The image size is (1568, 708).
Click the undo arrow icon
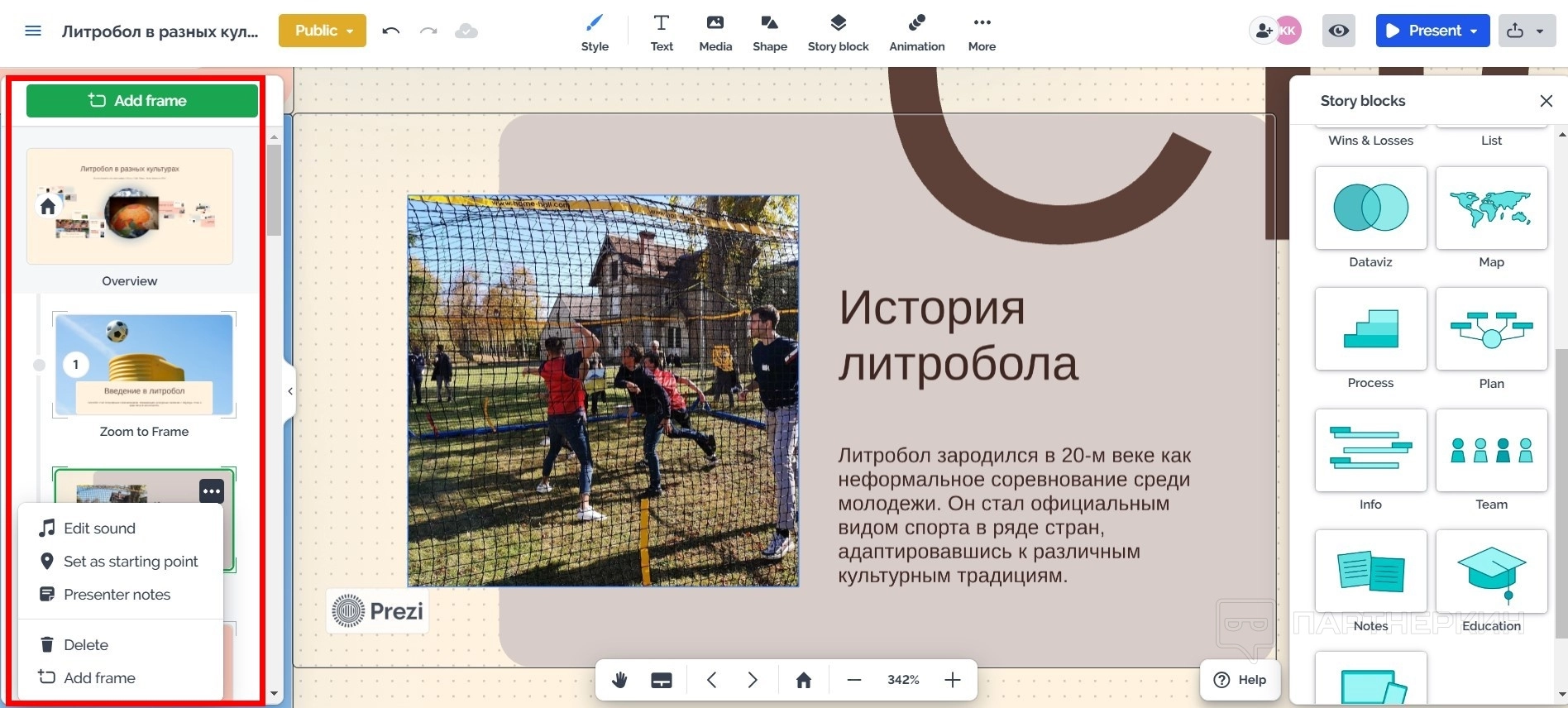tap(391, 31)
